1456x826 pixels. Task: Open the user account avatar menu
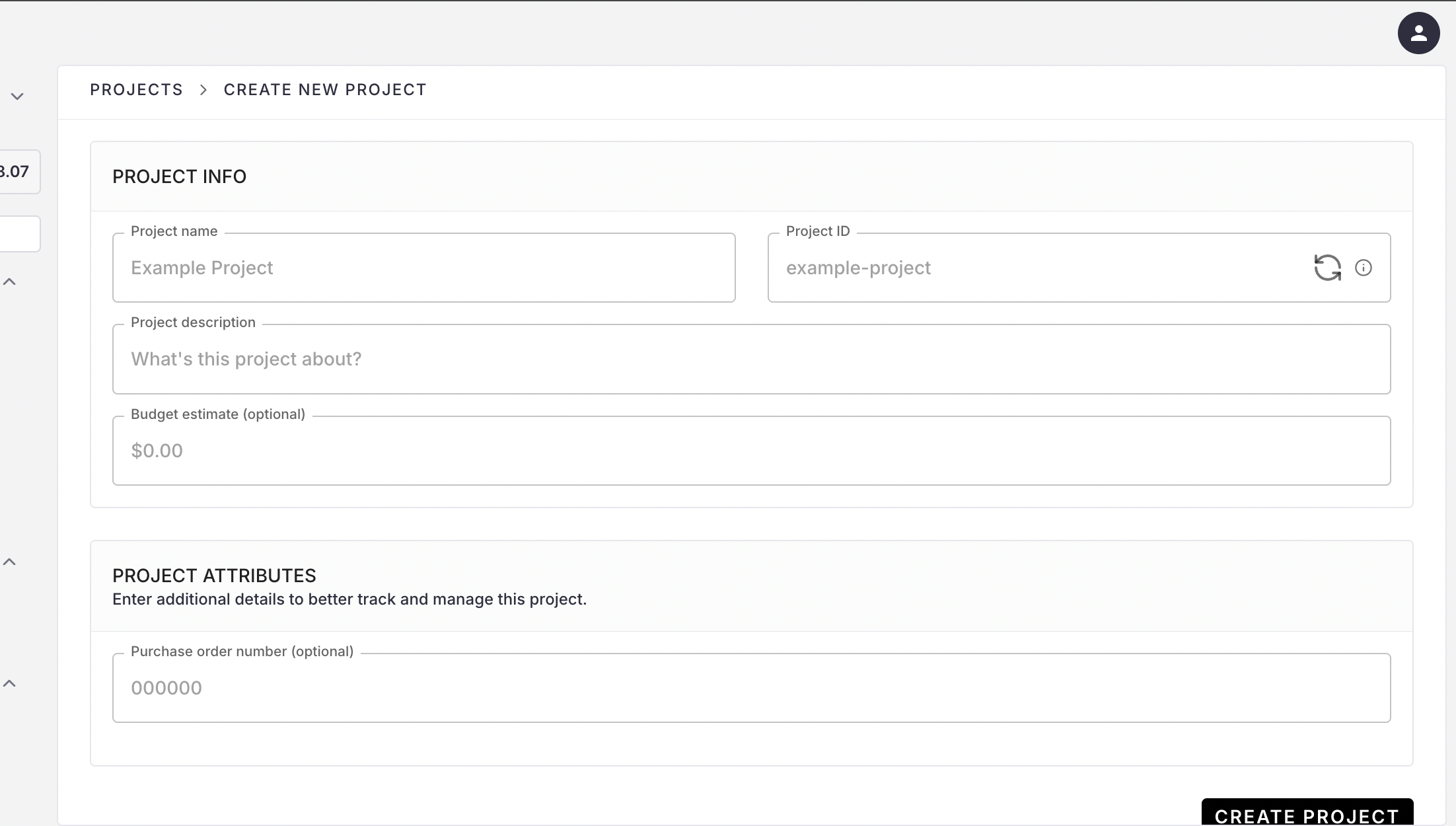click(1418, 33)
